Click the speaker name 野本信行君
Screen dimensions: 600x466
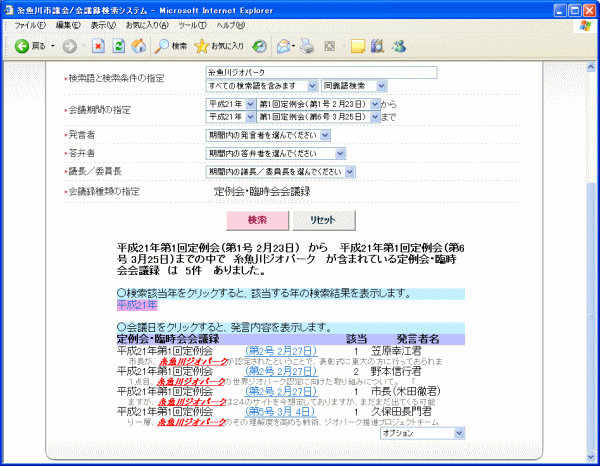pyautogui.click(x=396, y=371)
